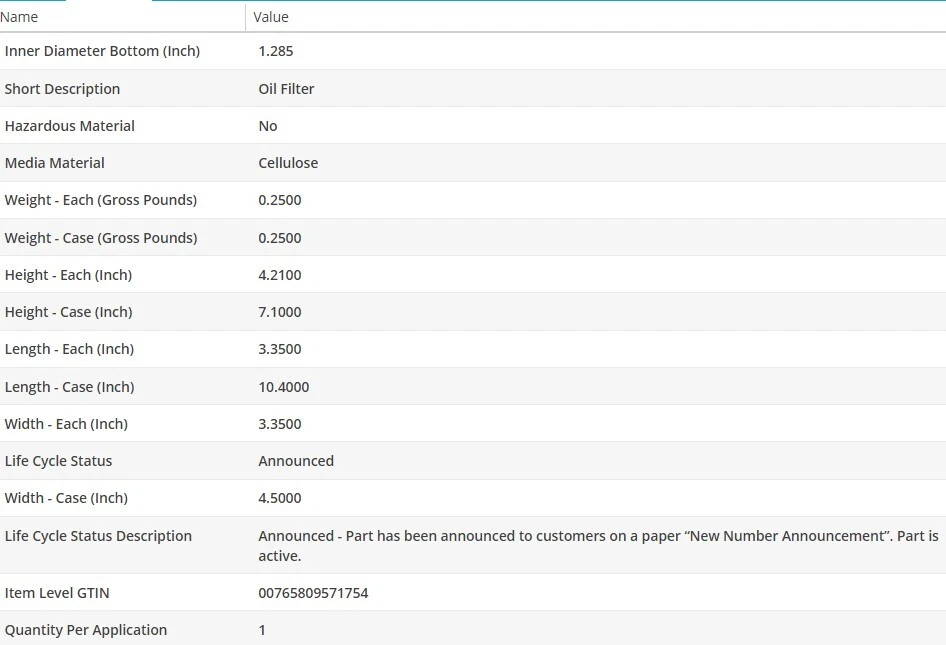Screen dimensions: 946x645
Task: Click the Height - Each (Inch) label
Action: [x=68, y=275]
